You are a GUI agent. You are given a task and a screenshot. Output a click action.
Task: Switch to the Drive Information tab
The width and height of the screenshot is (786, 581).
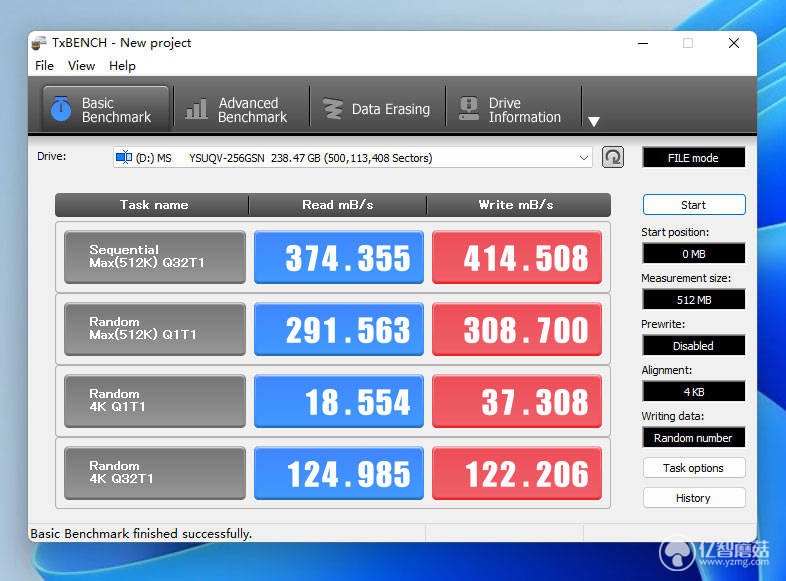[x=513, y=109]
